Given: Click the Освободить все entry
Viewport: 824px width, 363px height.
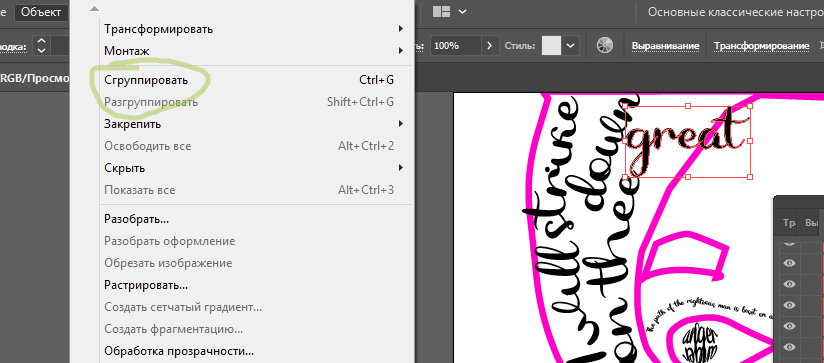Looking at the screenshot, I should (254, 146).
